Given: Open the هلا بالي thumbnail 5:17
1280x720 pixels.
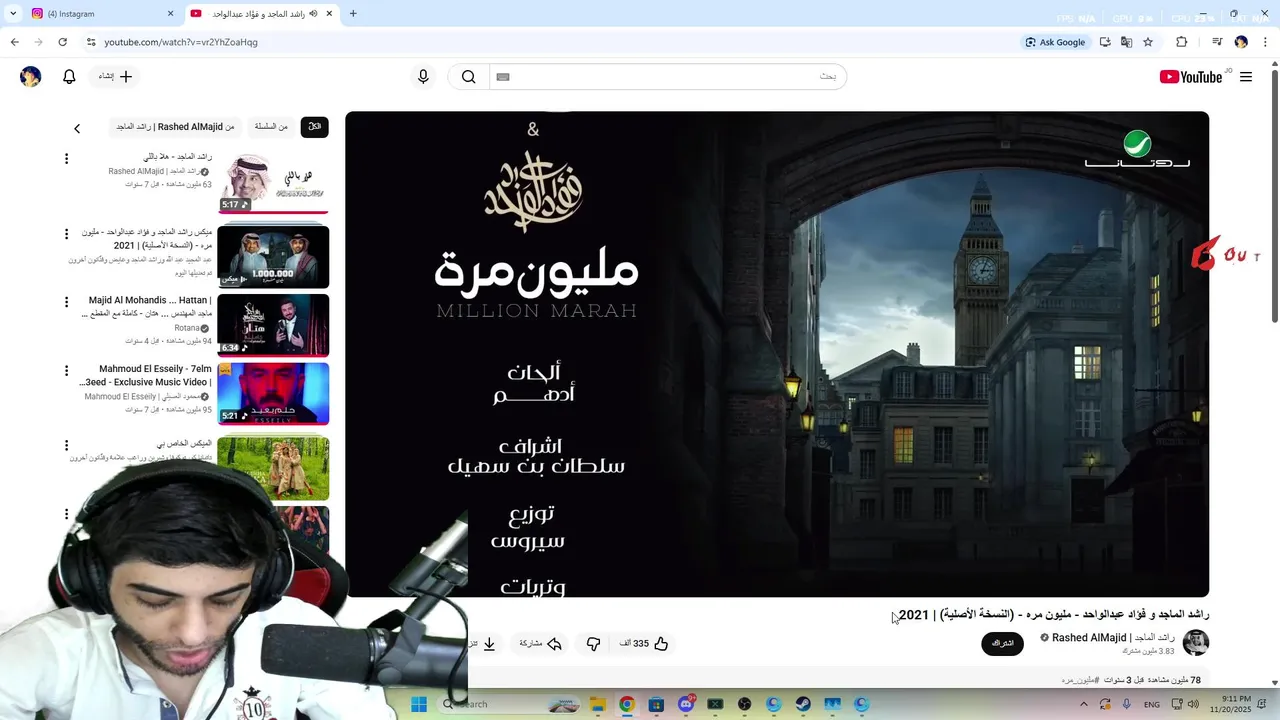Looking at the screenshot, I should pyautogui.click(x=273, y=182).
